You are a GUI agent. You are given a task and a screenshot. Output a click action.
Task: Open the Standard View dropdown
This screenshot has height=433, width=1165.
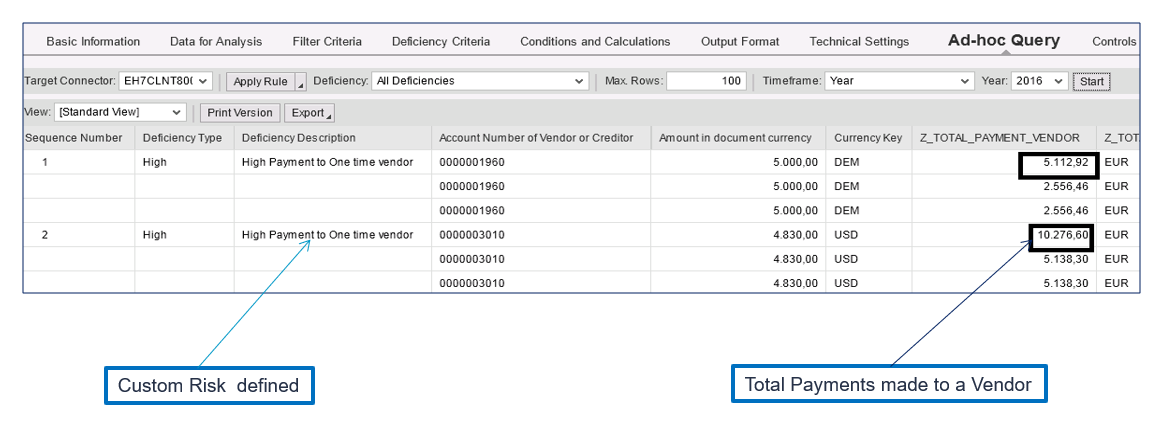[x=121, y=112]
